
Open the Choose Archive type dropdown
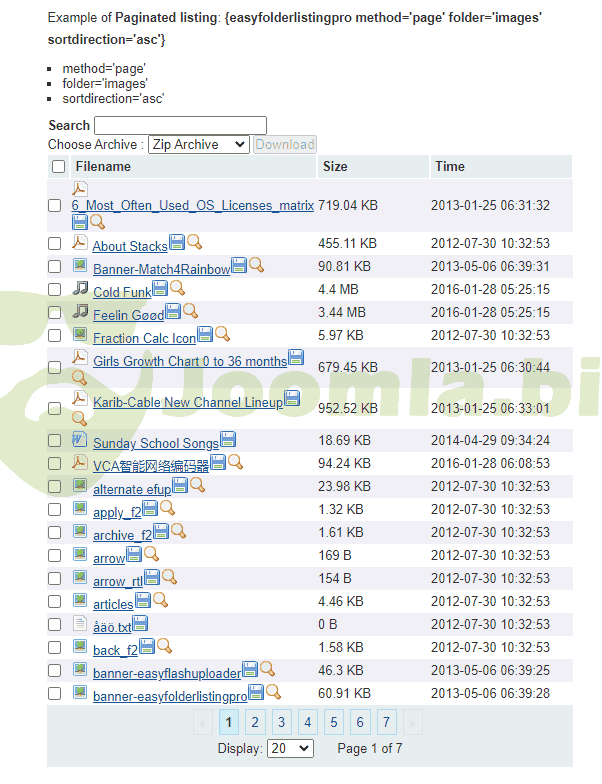click(x=198, y=145)
